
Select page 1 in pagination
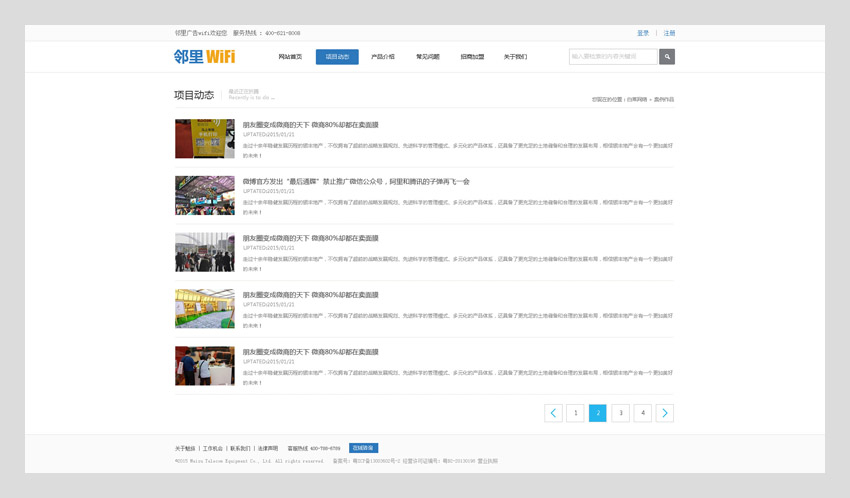(575, 413)
